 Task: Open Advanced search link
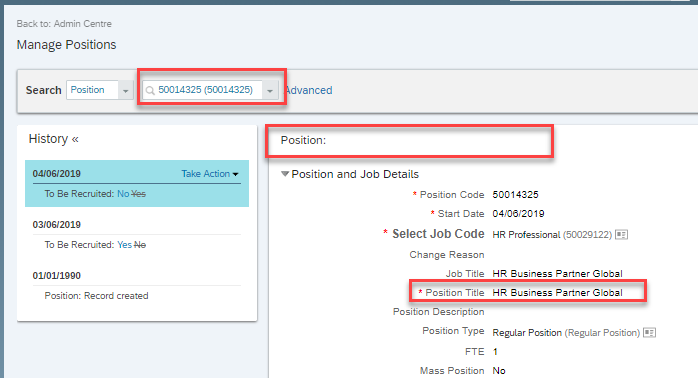click(x=309, y=90)
